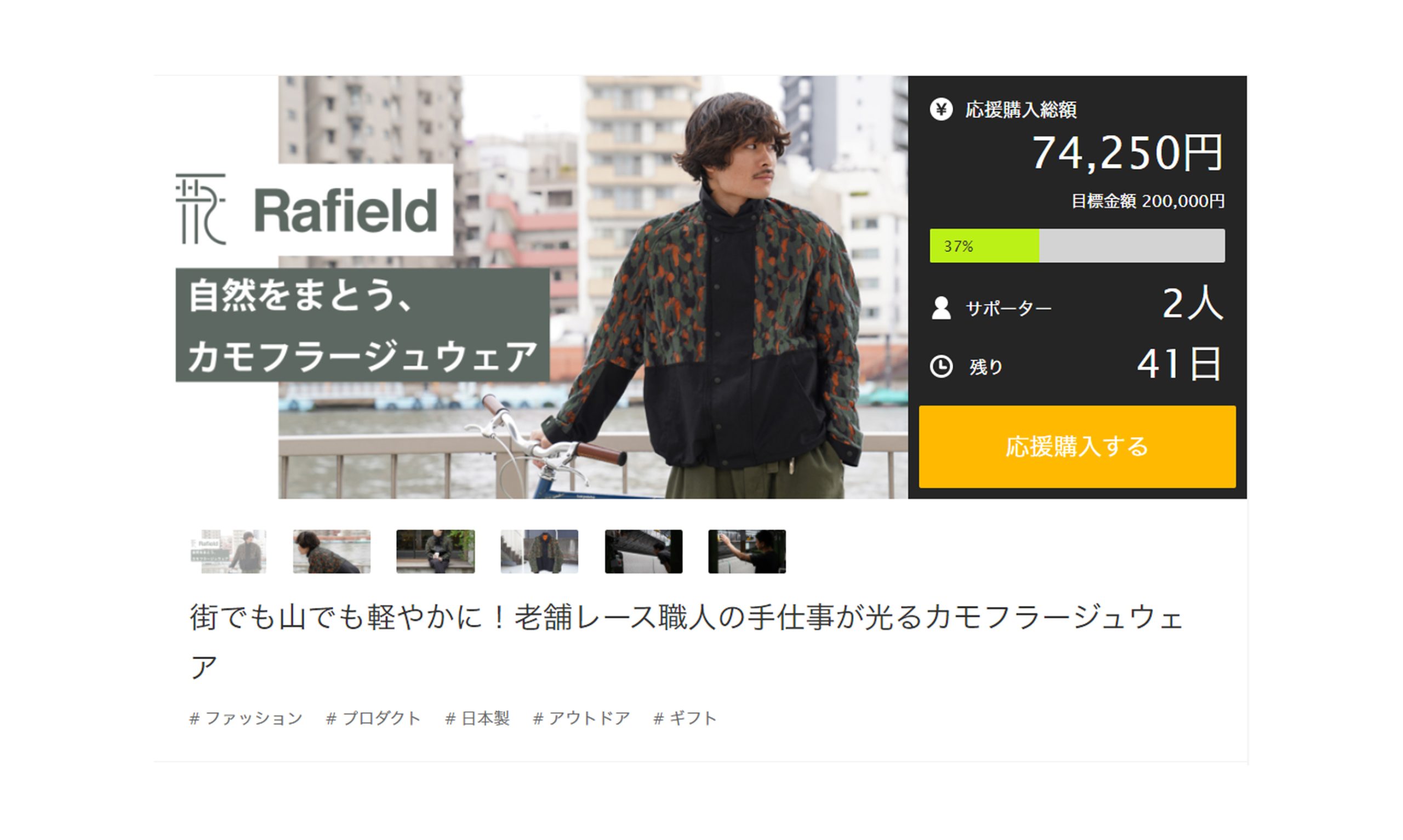This screenshot has width=1403, height=840.
Task: Click the supporter person icon
Action: coord(940,308)
